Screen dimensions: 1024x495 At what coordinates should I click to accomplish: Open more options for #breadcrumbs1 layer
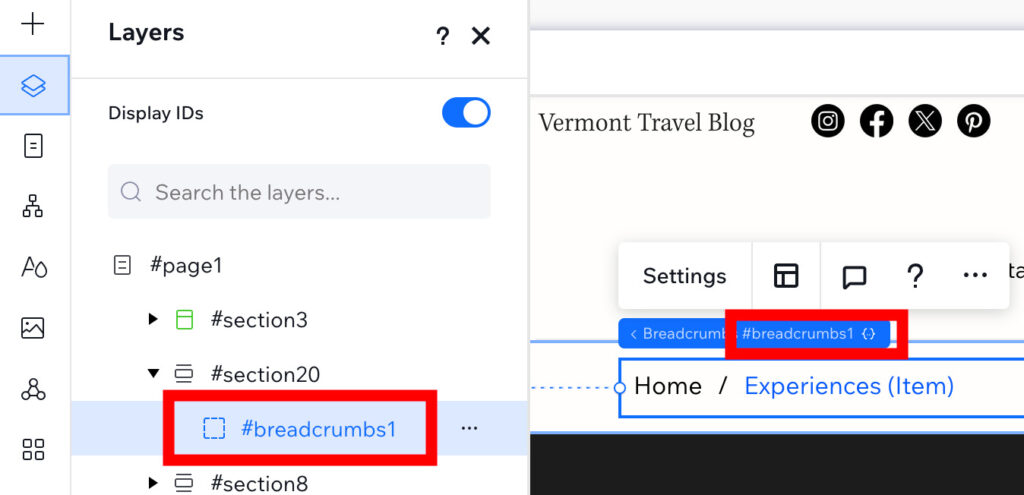tap(470, 428)
